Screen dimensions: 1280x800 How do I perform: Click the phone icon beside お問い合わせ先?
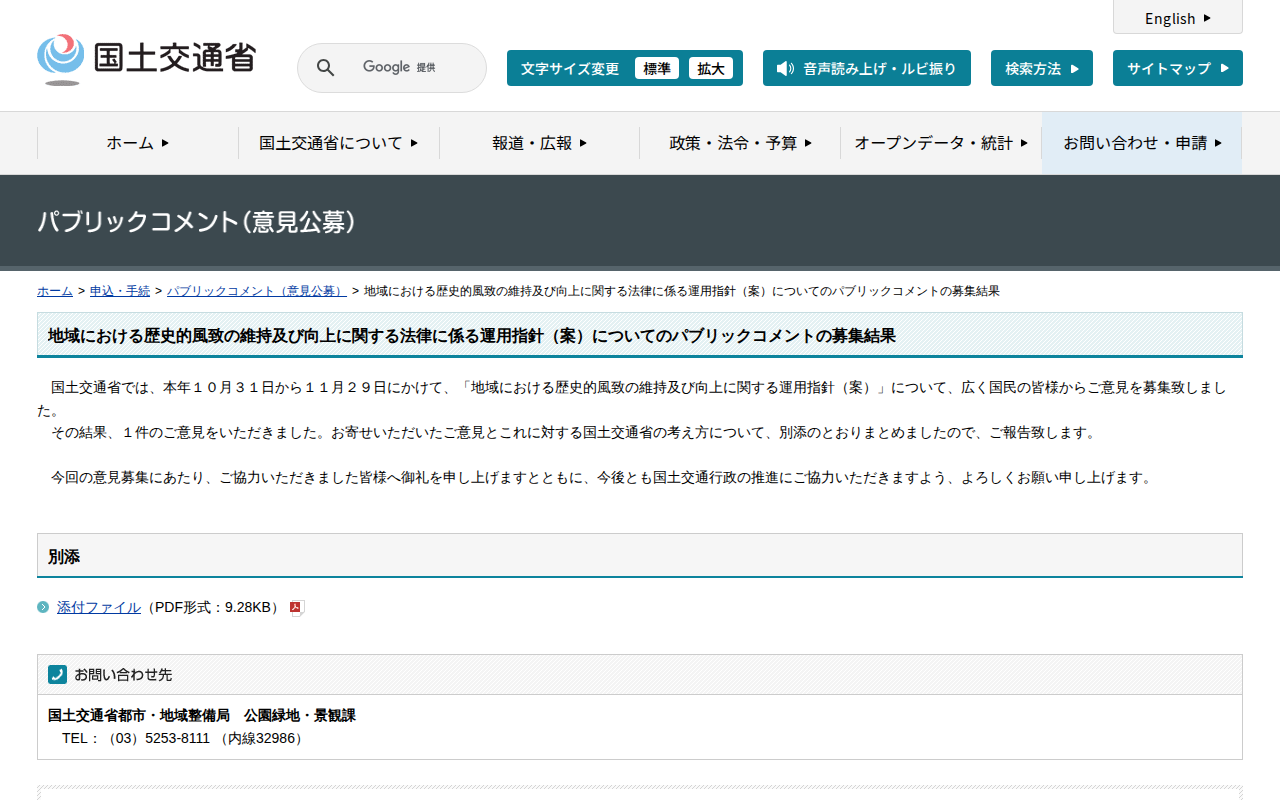[x=55, y=674]
